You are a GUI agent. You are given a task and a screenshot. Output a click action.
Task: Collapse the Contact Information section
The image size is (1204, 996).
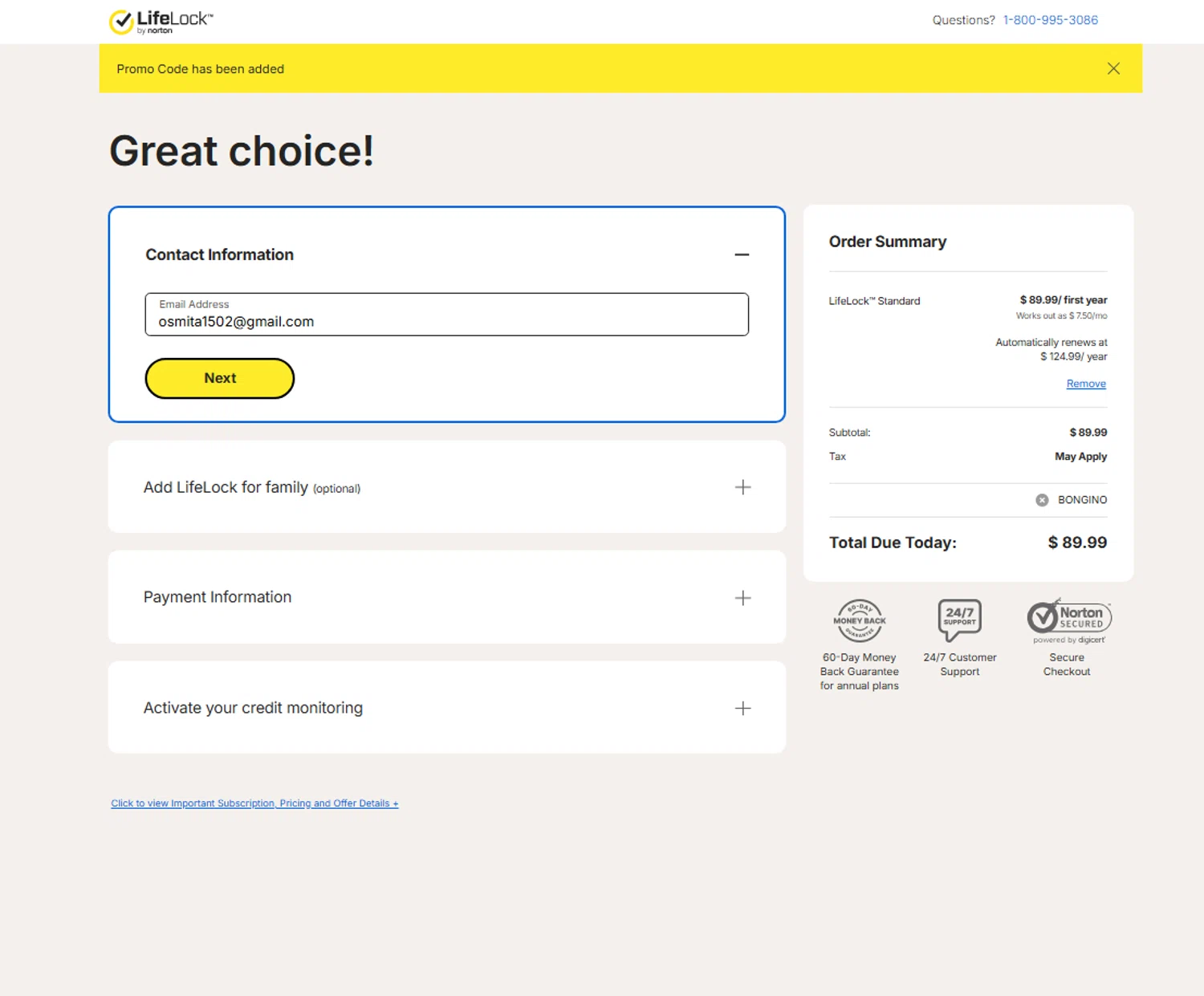pos(742,255)
